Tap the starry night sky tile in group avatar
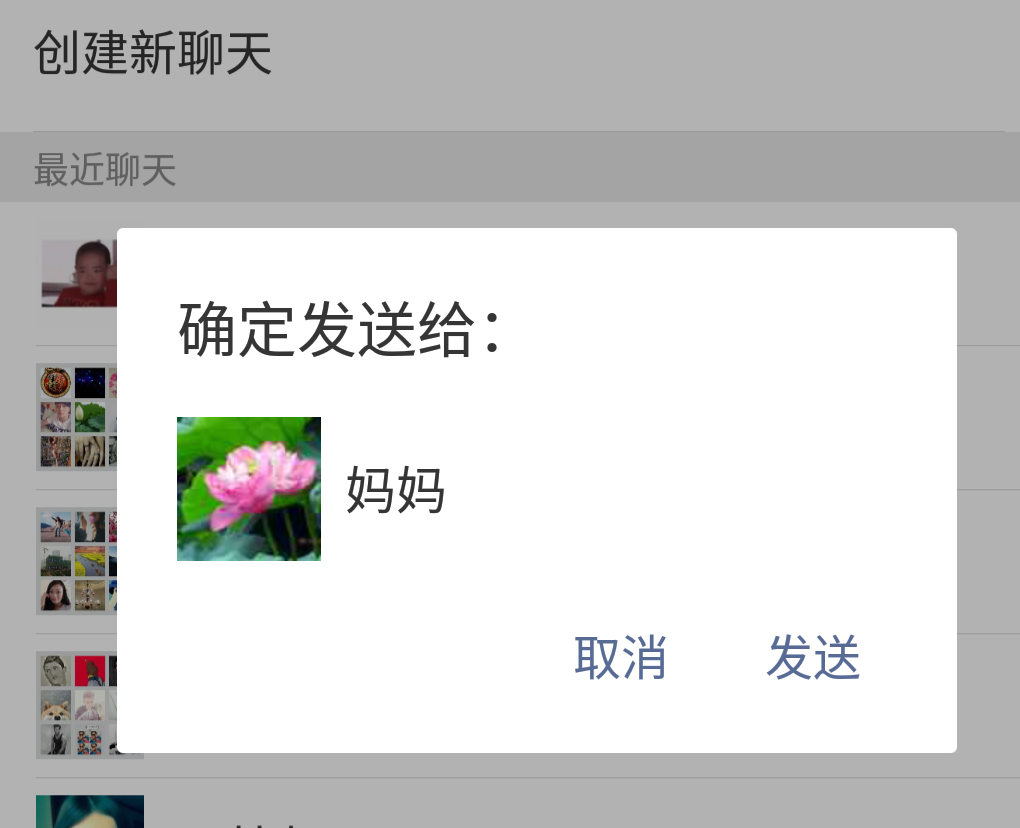 (x=90, y=382)
